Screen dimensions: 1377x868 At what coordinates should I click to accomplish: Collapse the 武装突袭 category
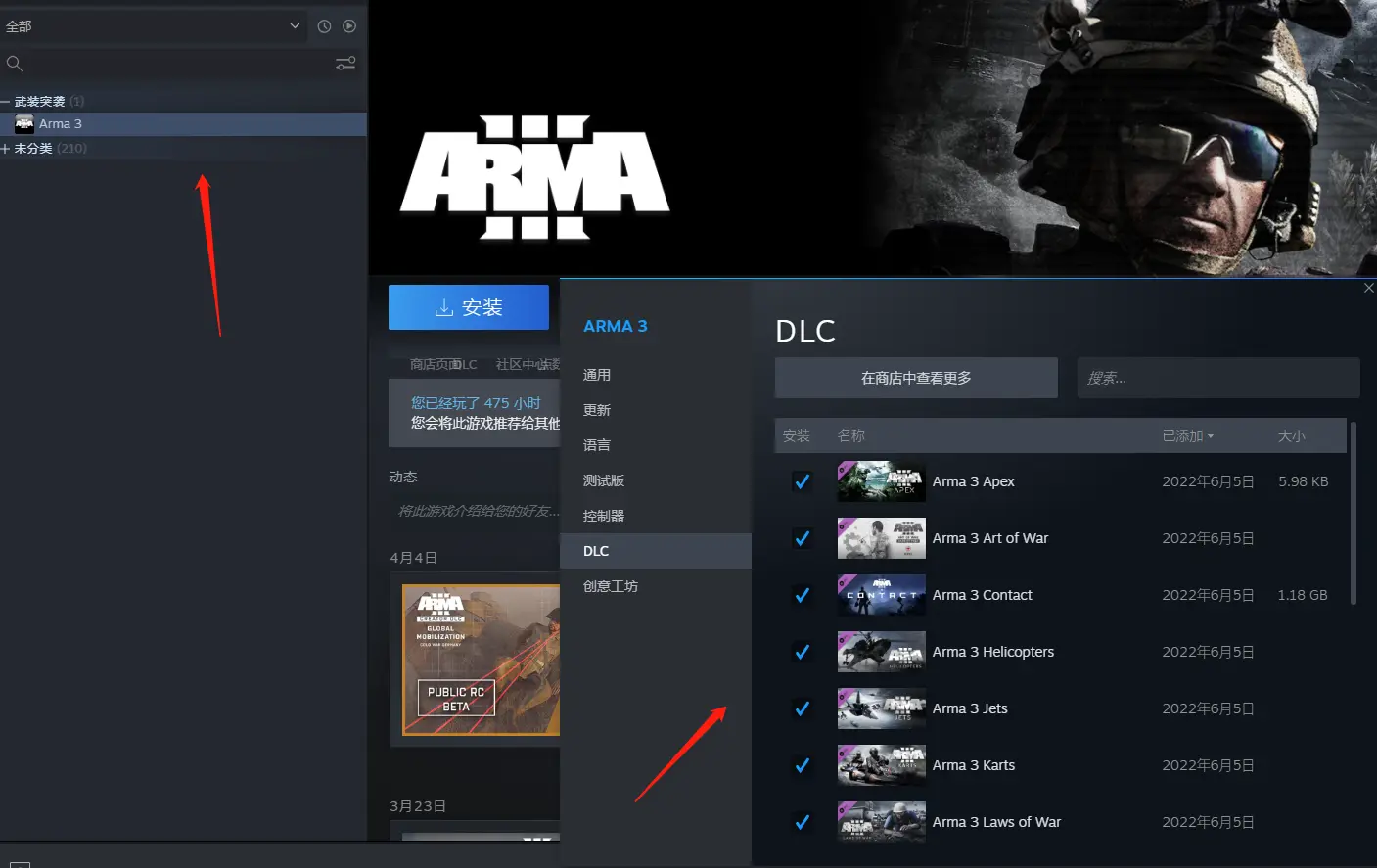point(5,102)
